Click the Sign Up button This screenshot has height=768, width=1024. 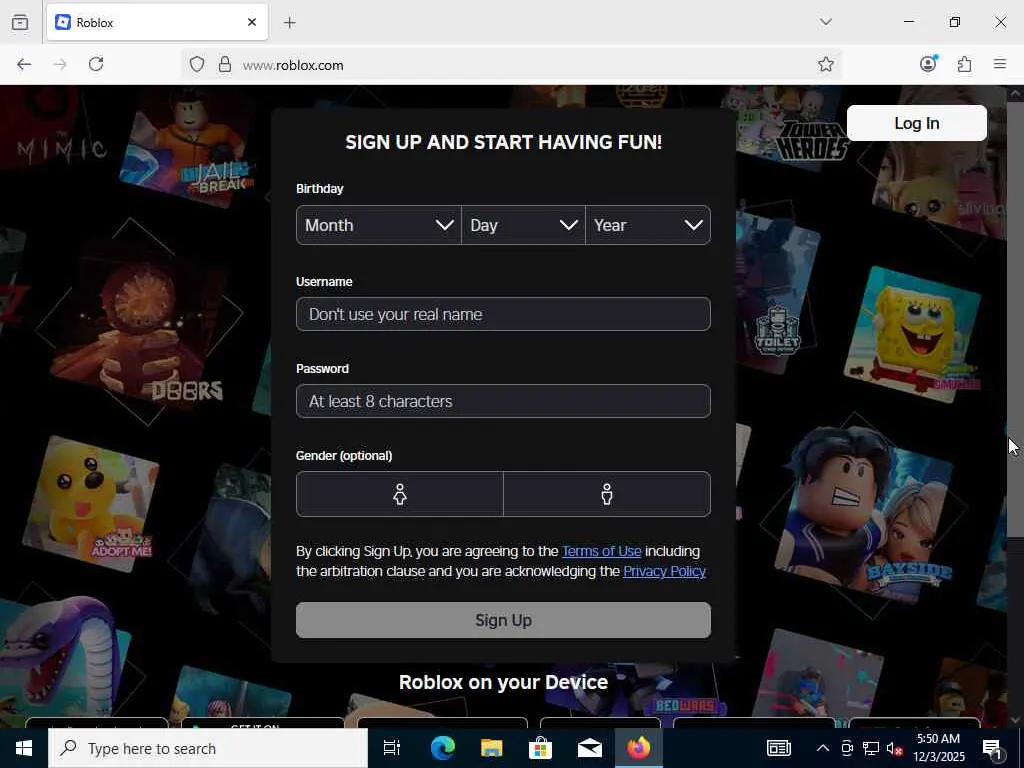tap(503, 620)
